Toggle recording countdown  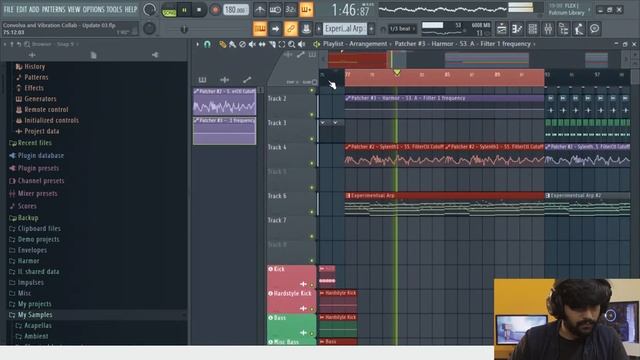click(291, 10)
